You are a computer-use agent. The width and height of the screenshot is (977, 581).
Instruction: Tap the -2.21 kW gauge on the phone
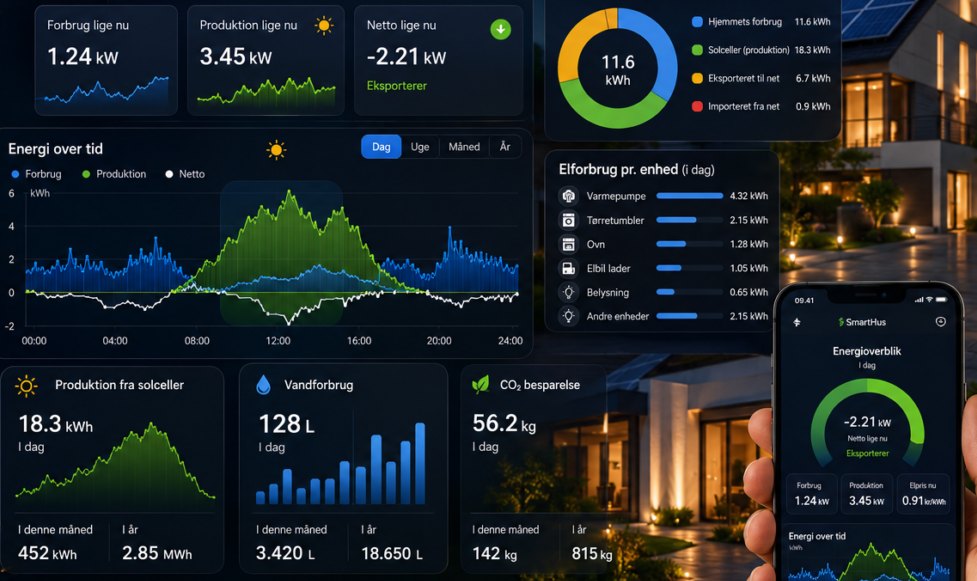[867, 423]
